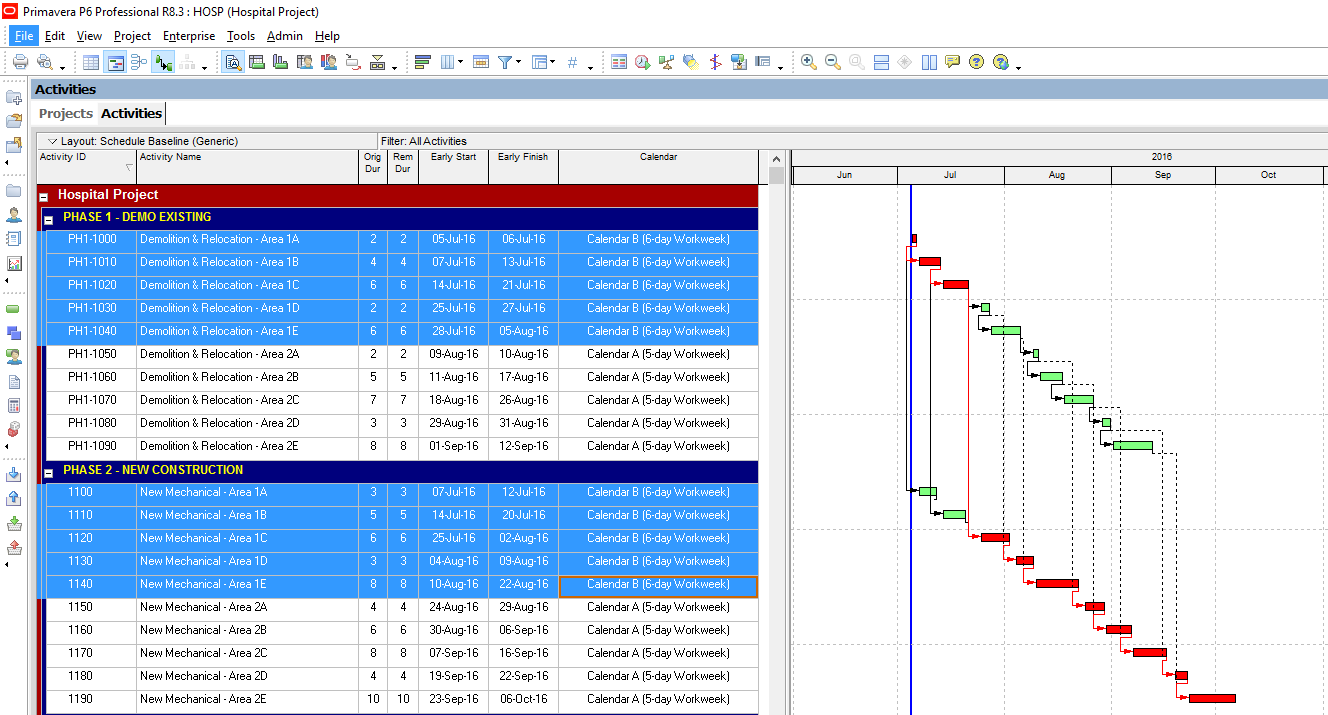
Task: Open the Filter funnel icon
Action: (x=505, y=62)
